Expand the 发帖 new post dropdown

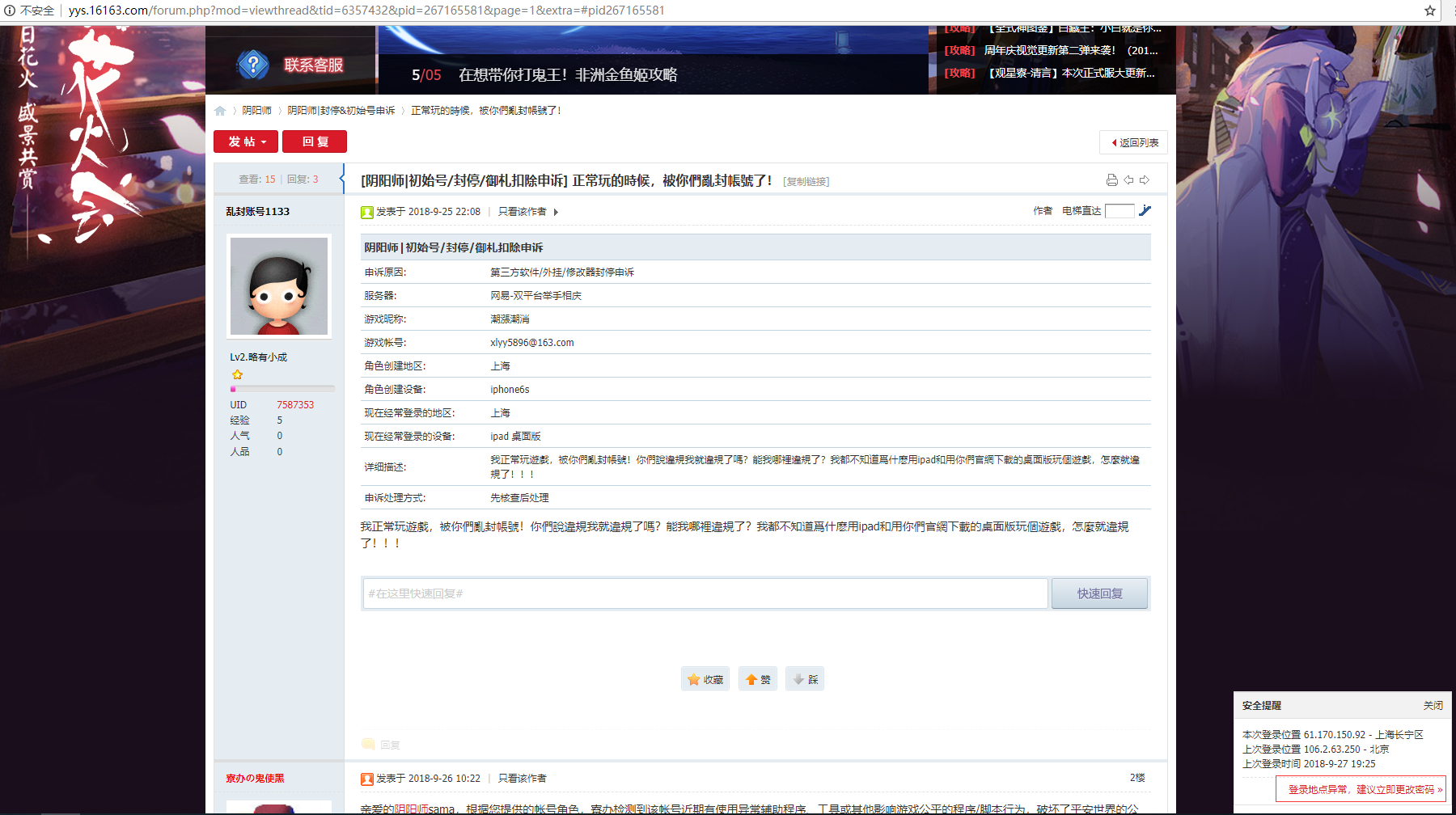click(246, 141)
